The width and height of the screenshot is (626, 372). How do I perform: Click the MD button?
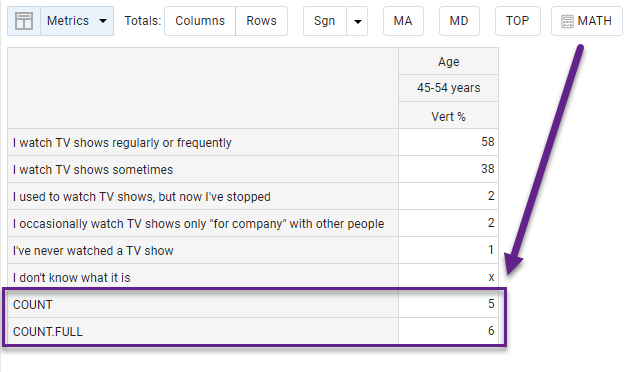tap(459, 21)
